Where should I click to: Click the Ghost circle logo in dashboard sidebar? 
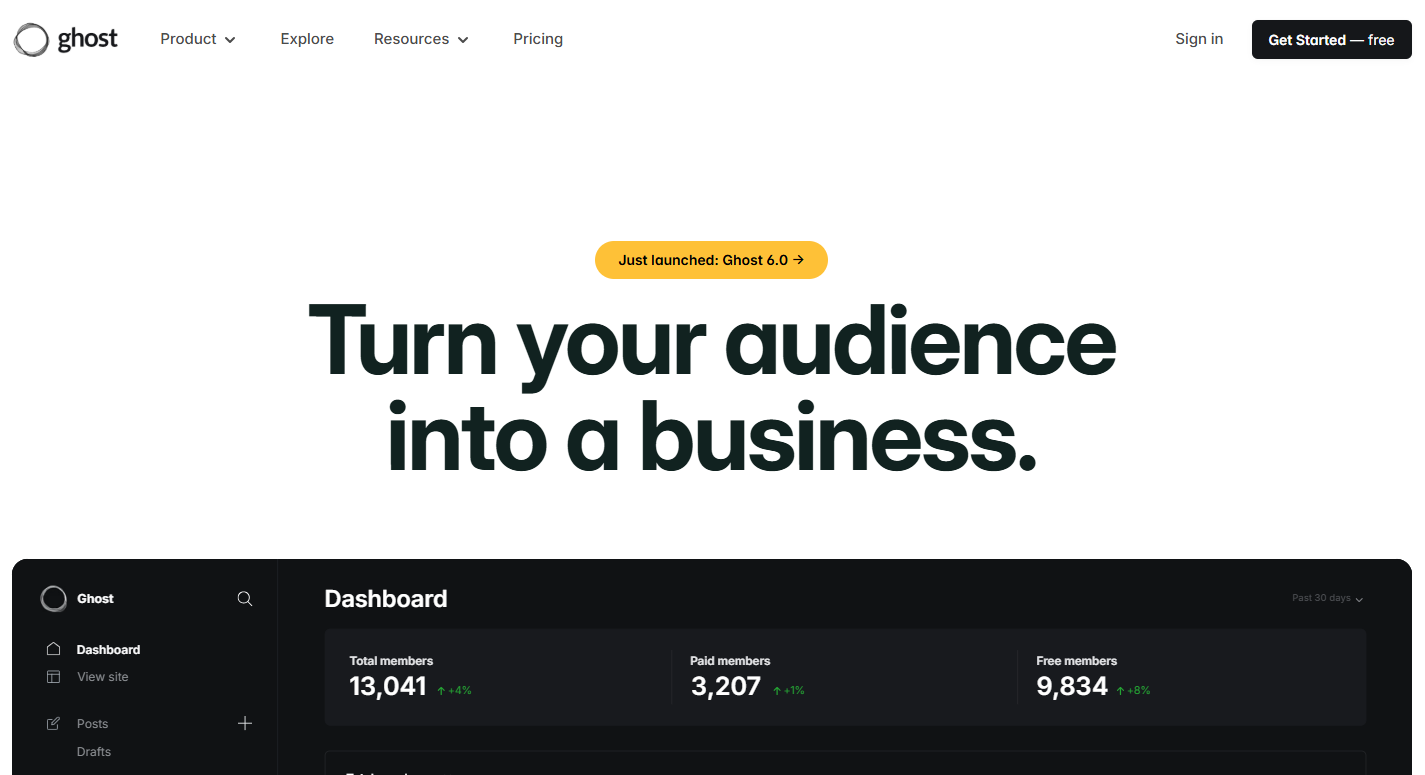coord(53,599)
